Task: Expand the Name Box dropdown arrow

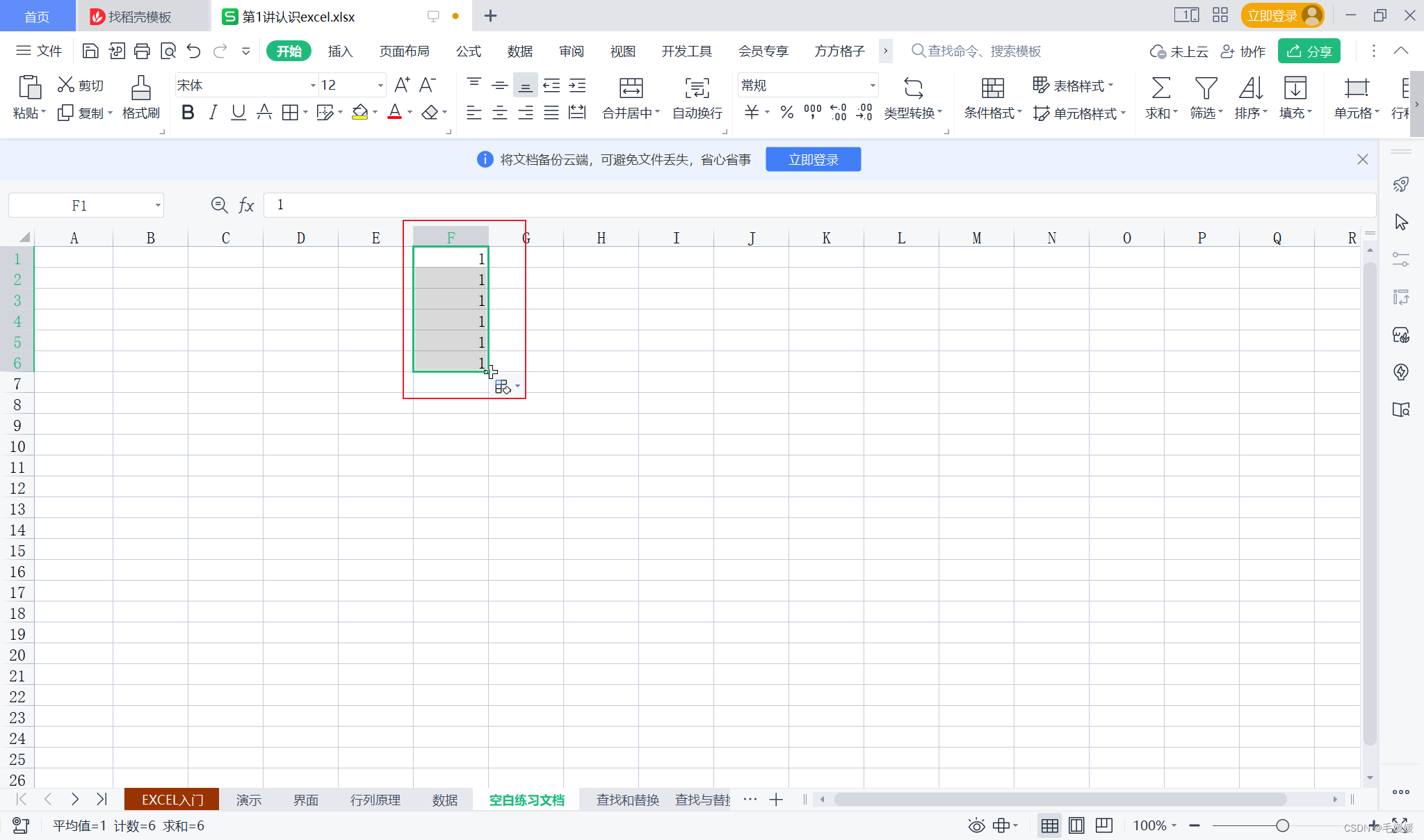Action: [x=158, y=205]
